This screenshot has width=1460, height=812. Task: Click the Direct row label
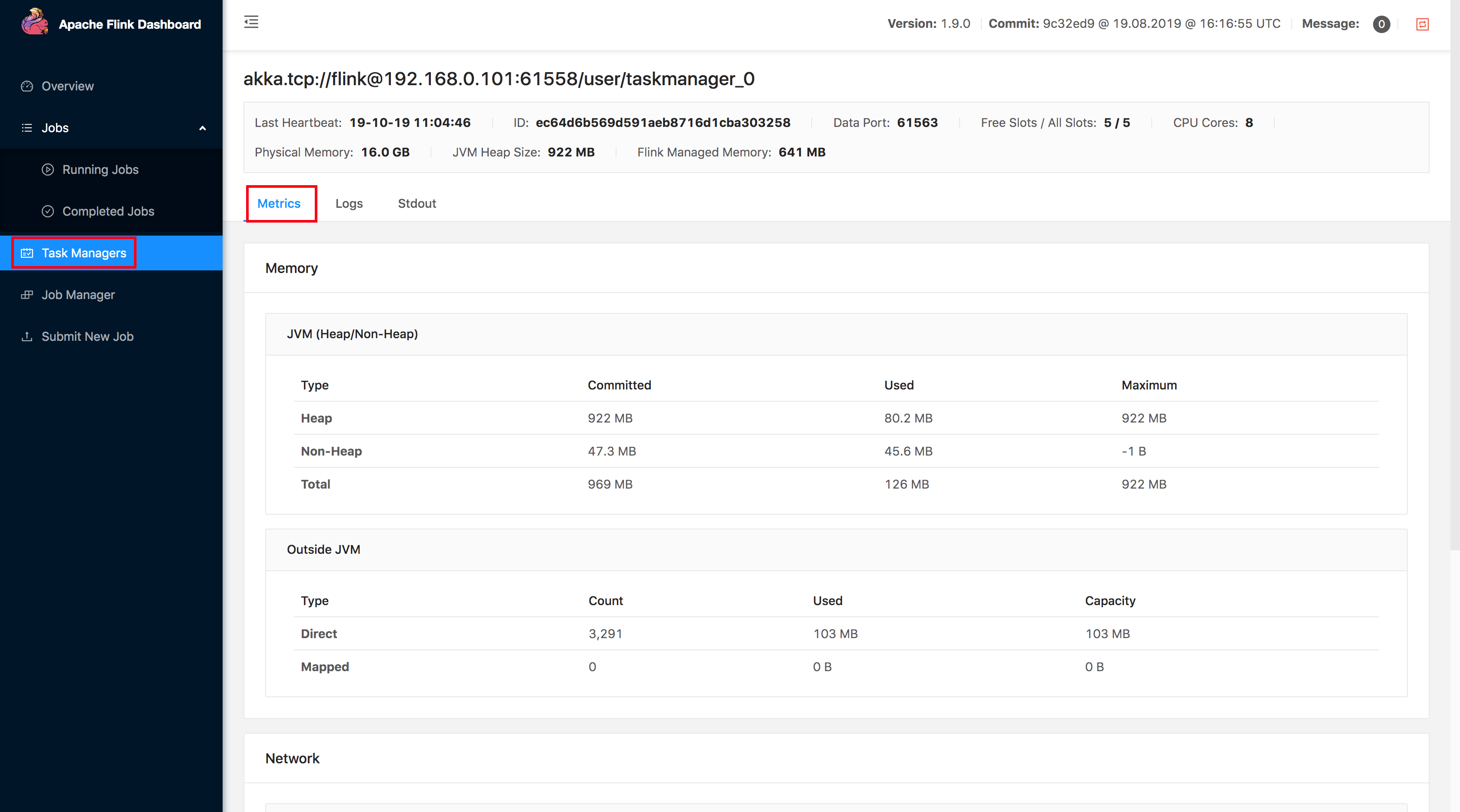[x=319, y=633]
